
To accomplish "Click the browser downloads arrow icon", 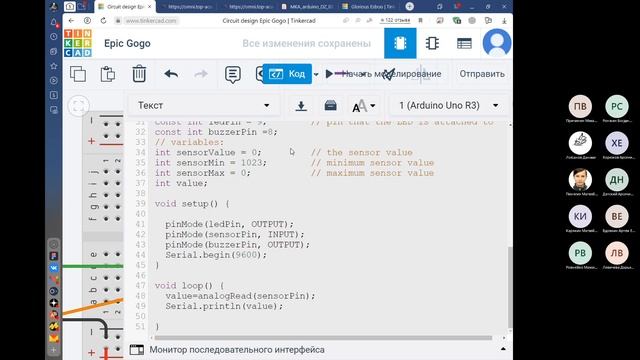I will [504, 20].
